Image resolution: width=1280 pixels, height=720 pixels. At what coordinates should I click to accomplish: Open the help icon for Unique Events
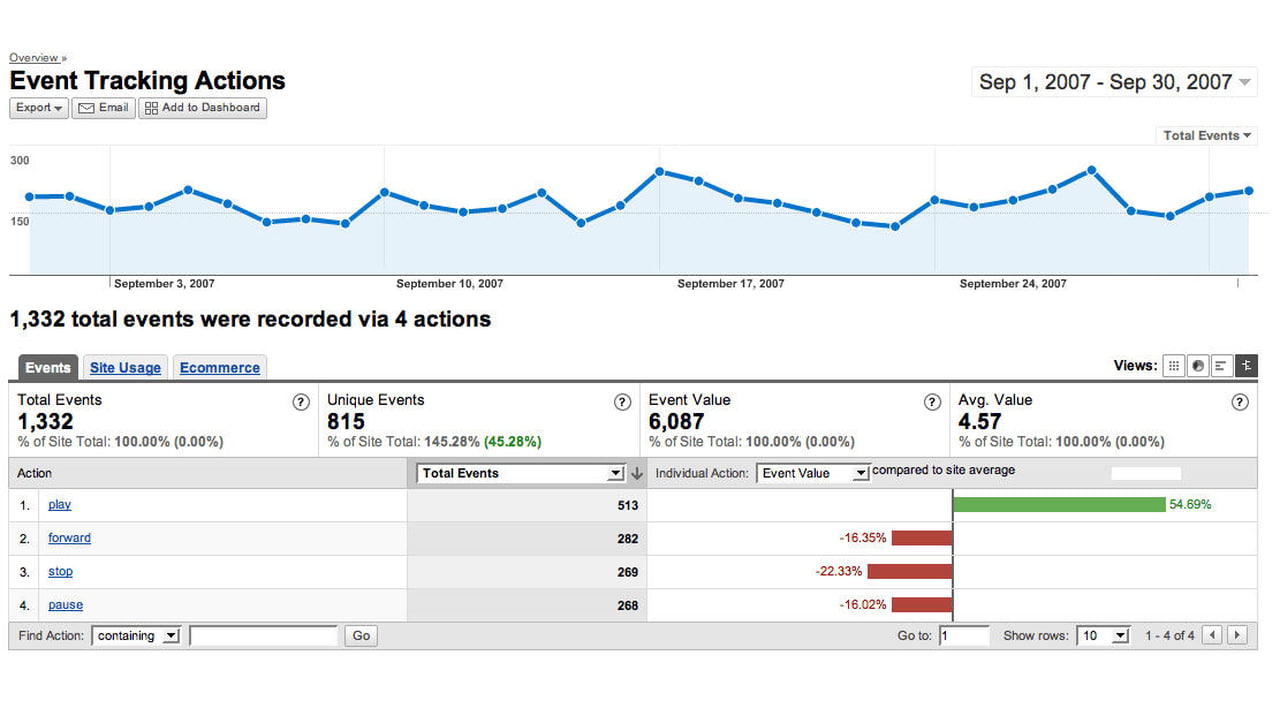622,402
